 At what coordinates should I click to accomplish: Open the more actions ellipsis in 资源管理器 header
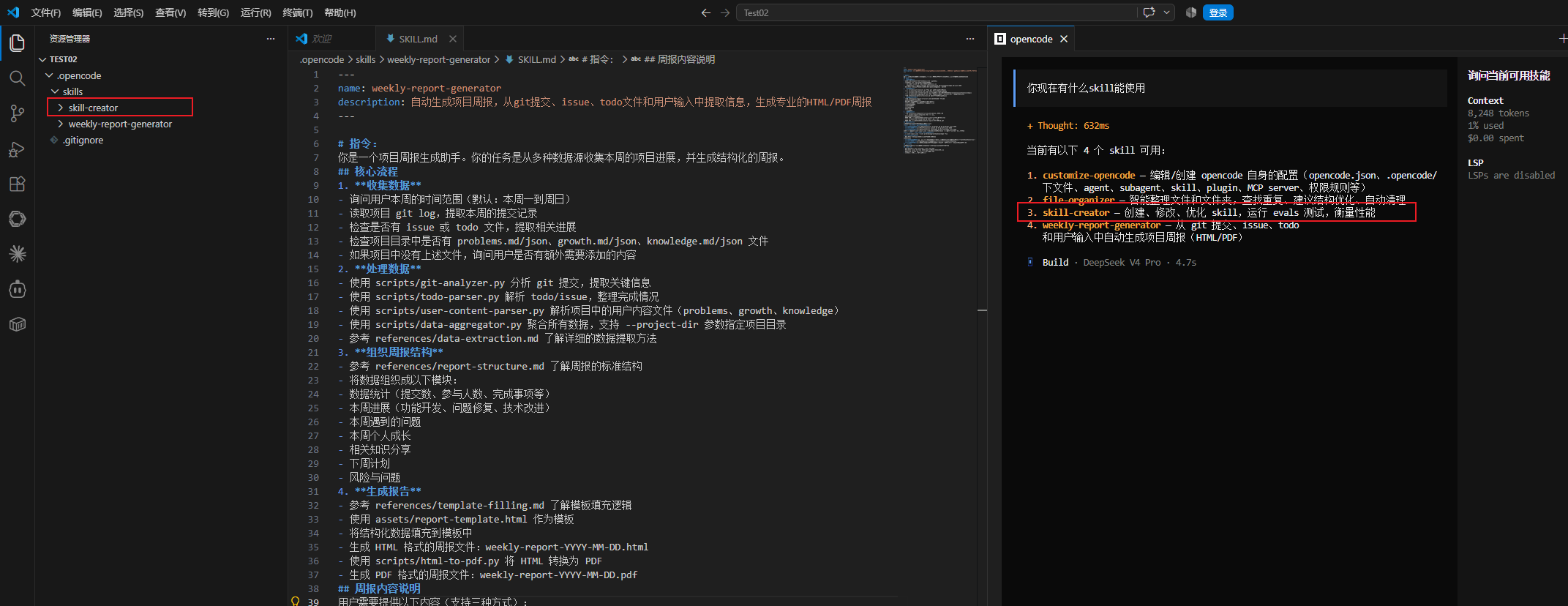point(271,39)
